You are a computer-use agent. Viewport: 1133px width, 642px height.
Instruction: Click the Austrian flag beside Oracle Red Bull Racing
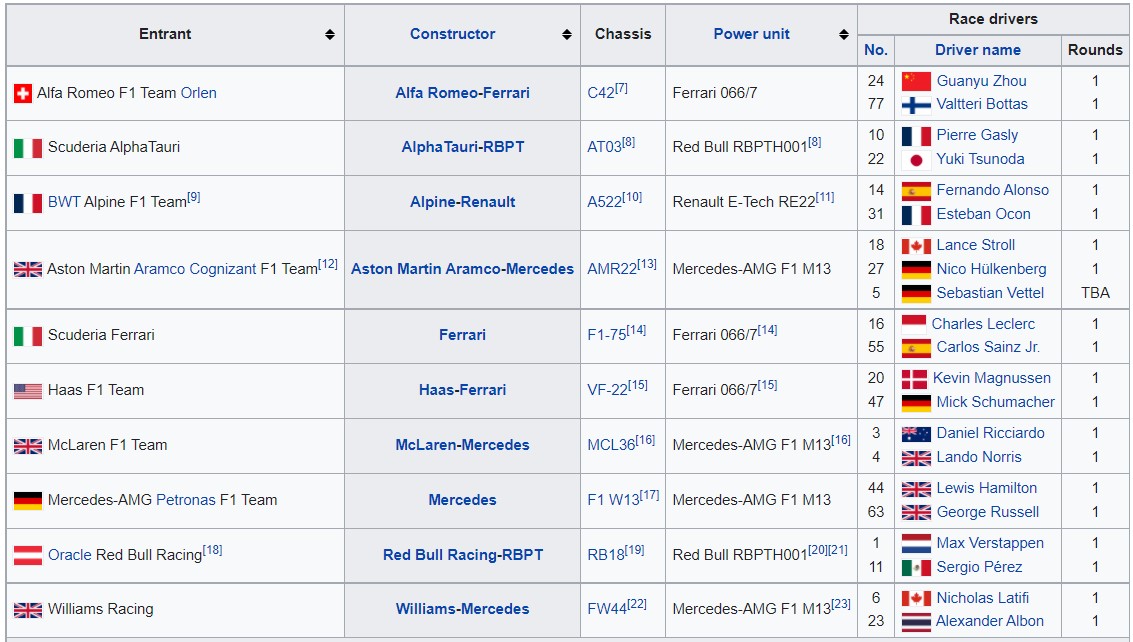(x=27, y=555)
